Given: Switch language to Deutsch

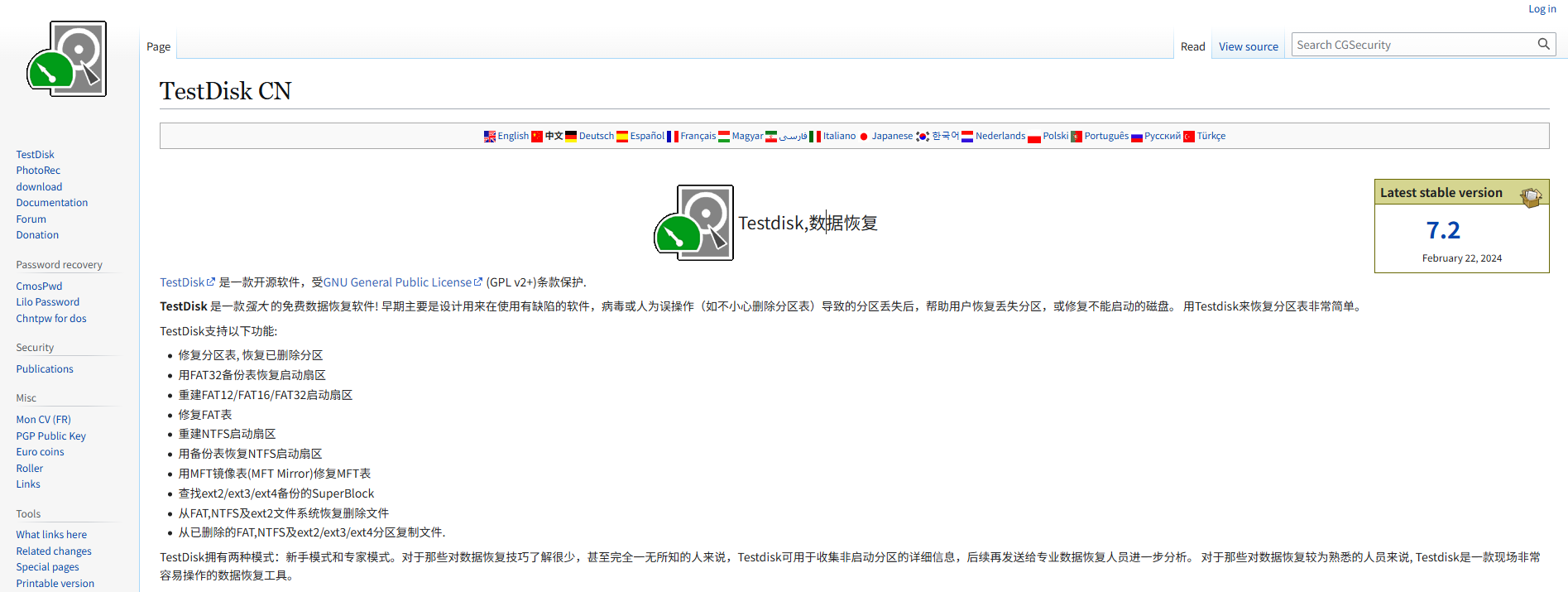Looking at the screenshot, I should click(x=597, y=136).
